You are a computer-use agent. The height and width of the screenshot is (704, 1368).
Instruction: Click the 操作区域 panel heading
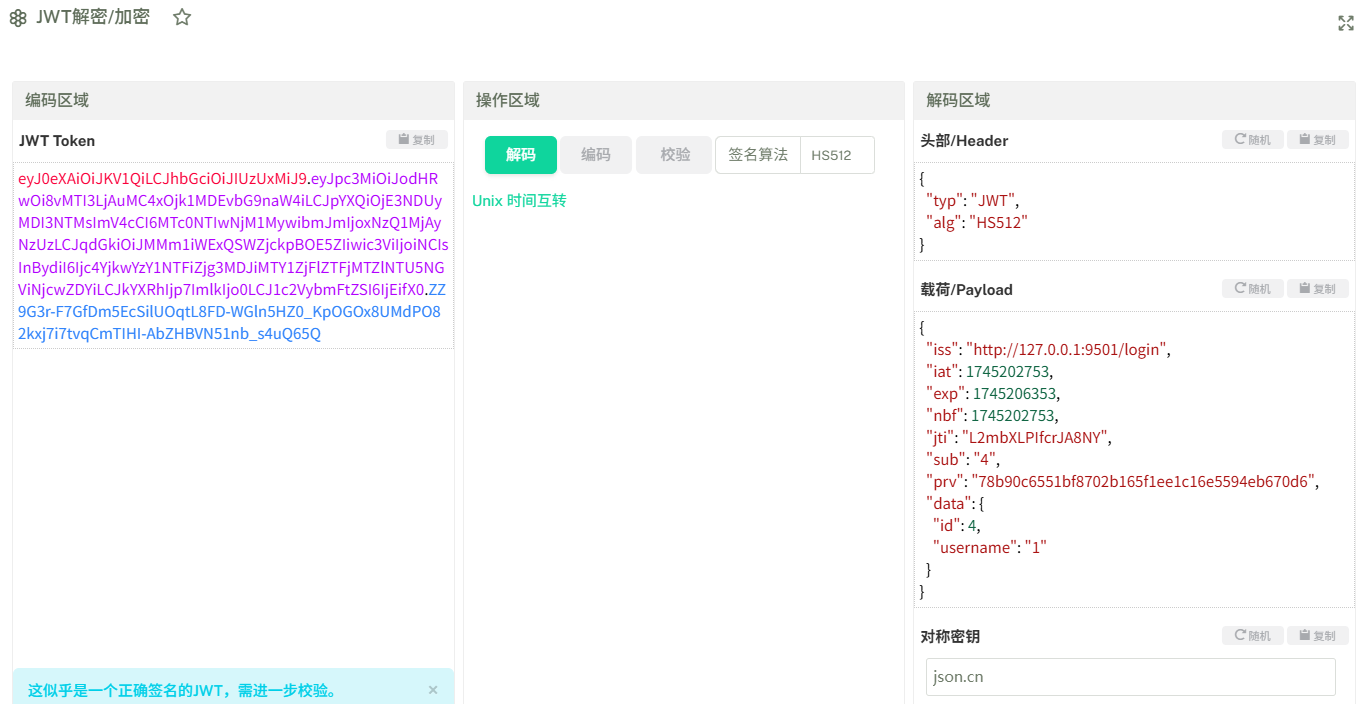tap(508, 100)
